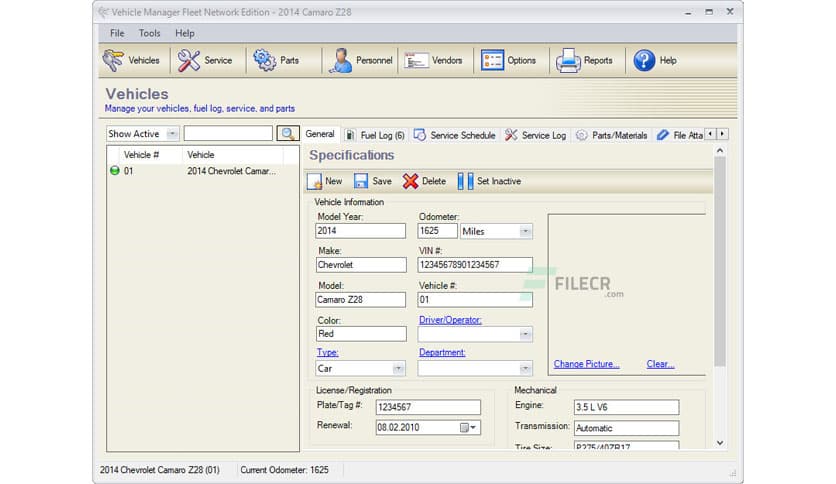
Task: Switch to the General tab
Action: pyautogui.click(x=320, y=134)
